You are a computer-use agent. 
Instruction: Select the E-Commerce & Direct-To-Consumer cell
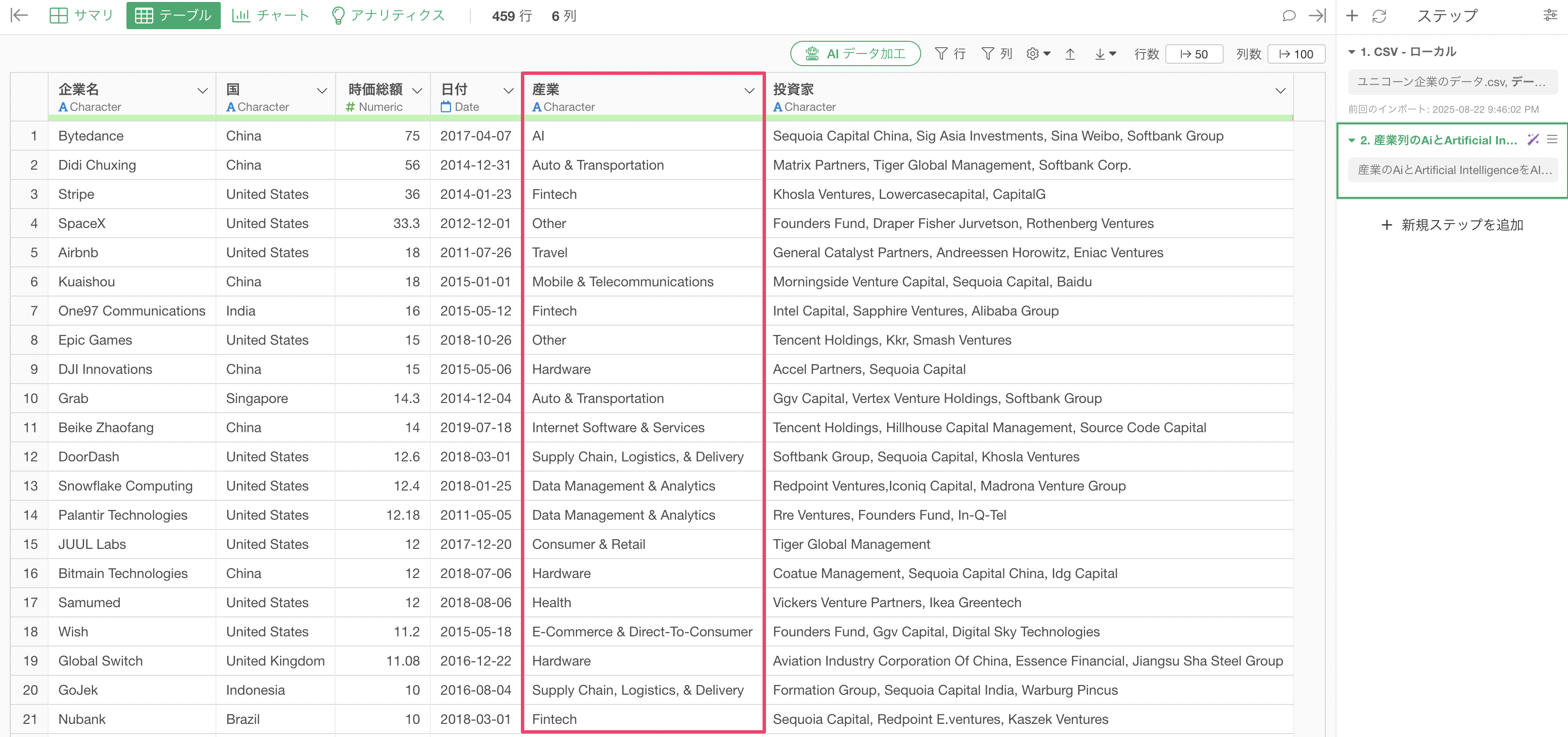click(x=643, y=632)
